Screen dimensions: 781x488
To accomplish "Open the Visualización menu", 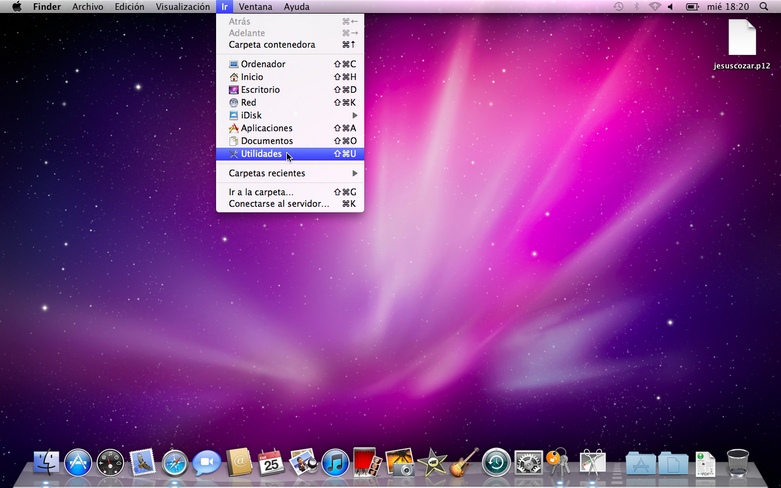I will [183, 6].
